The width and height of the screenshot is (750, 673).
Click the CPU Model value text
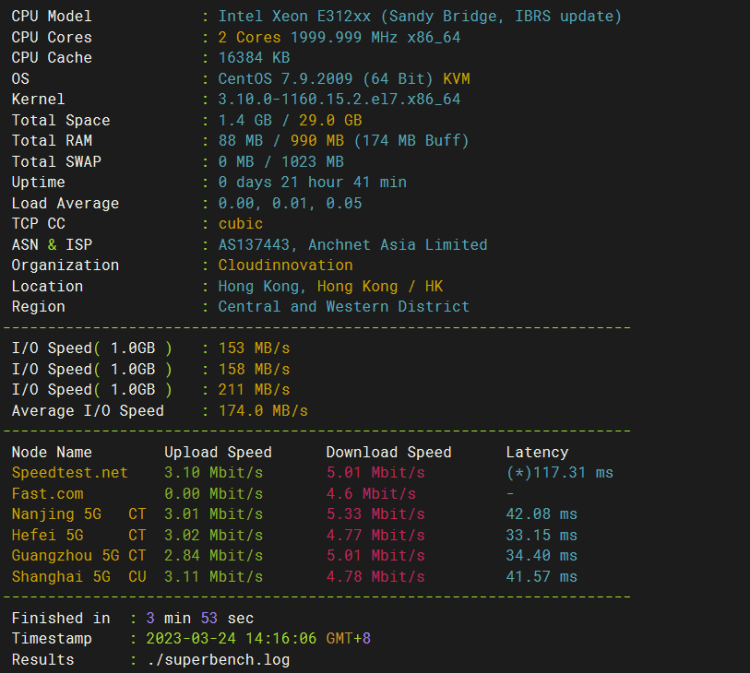[420, 17]
